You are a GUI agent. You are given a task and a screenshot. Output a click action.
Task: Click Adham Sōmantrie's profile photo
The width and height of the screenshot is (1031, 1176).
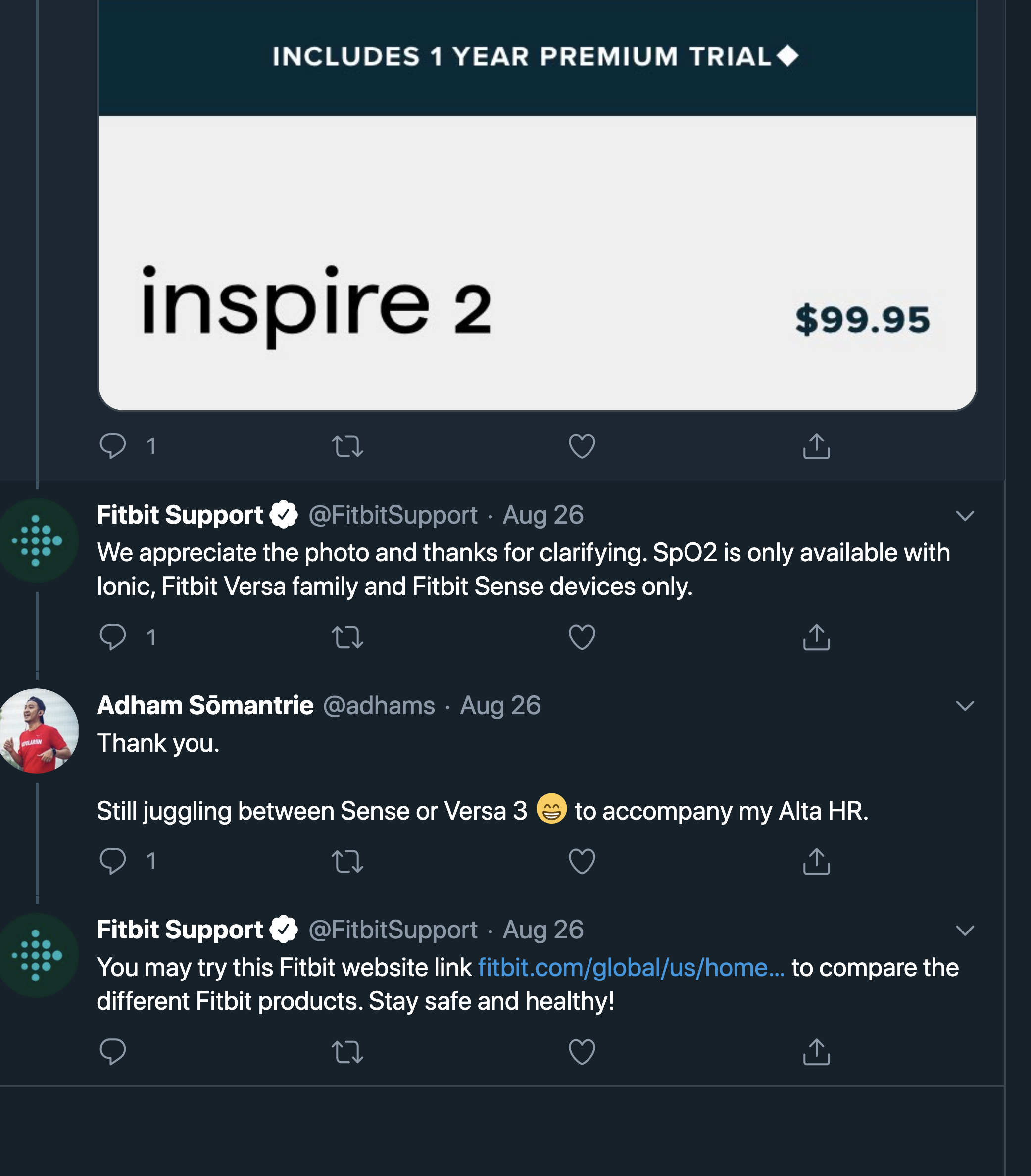click(38, 731)
